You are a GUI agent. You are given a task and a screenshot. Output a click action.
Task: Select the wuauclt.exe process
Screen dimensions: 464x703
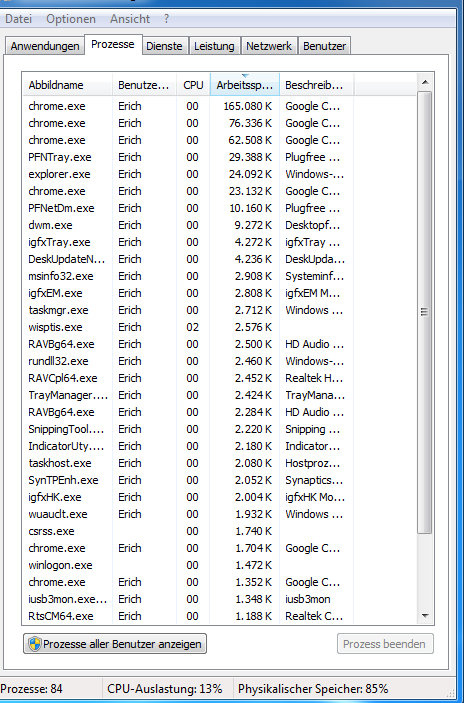[x=219, y=515]
